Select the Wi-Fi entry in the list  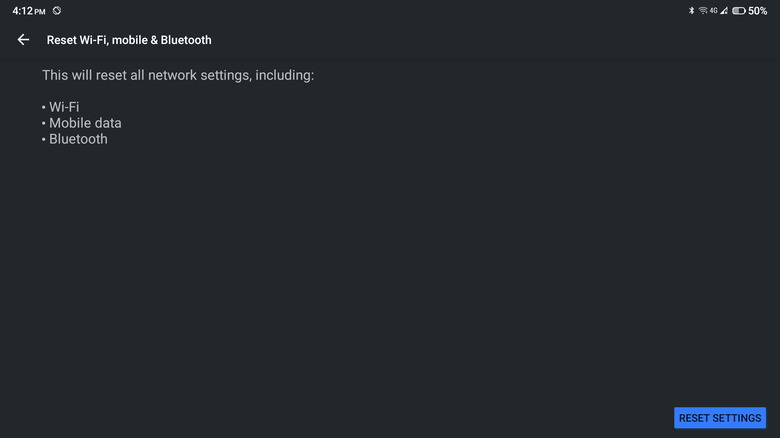64,107
